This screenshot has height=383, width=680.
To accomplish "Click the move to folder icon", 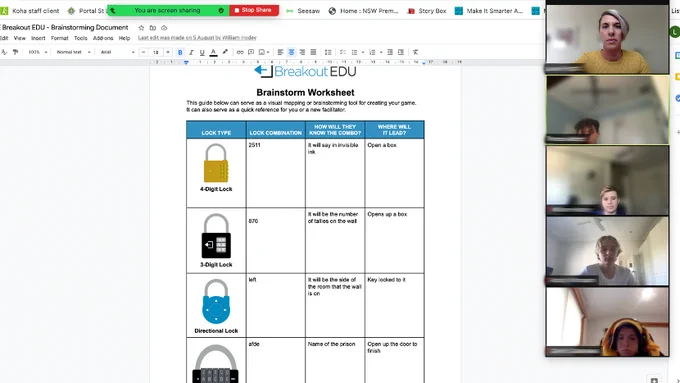I will [x=153, y=28].
